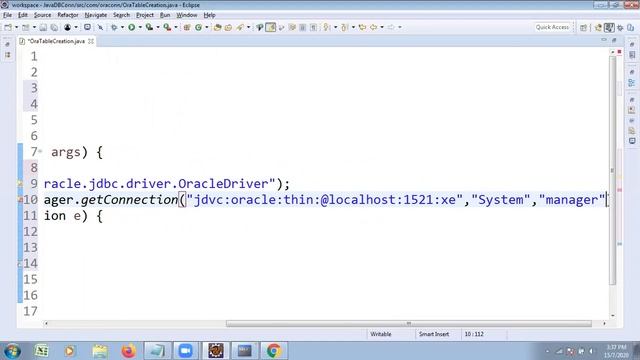This screenshot has width=640, height=360.
Task: Click the horizontal scrollbar thumb in editor
Action: click(x=409, y=324)
